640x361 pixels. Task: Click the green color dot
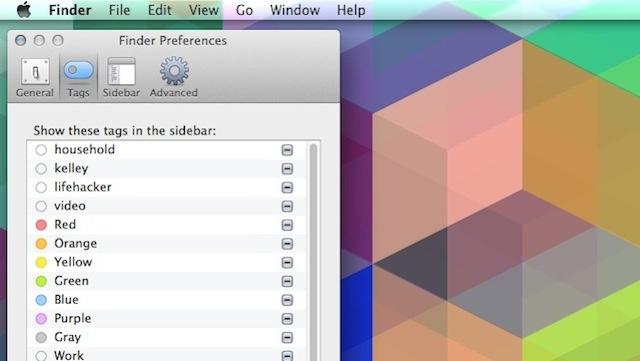pos(41,281)
